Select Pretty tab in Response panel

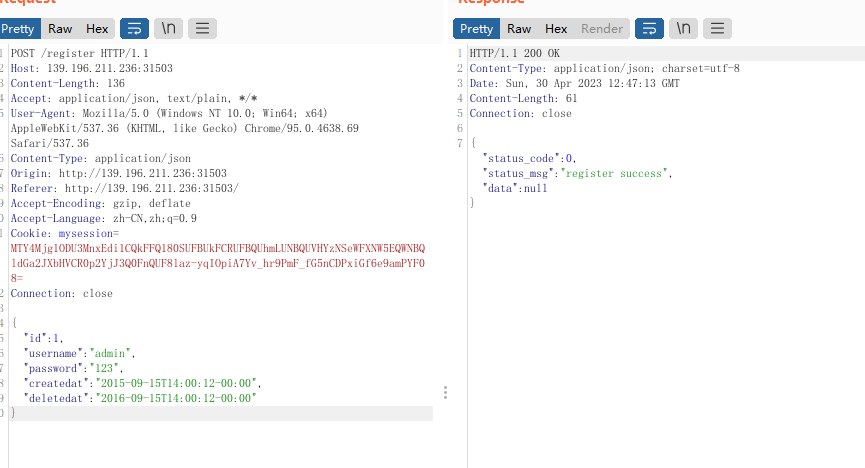tap(477, 29)
